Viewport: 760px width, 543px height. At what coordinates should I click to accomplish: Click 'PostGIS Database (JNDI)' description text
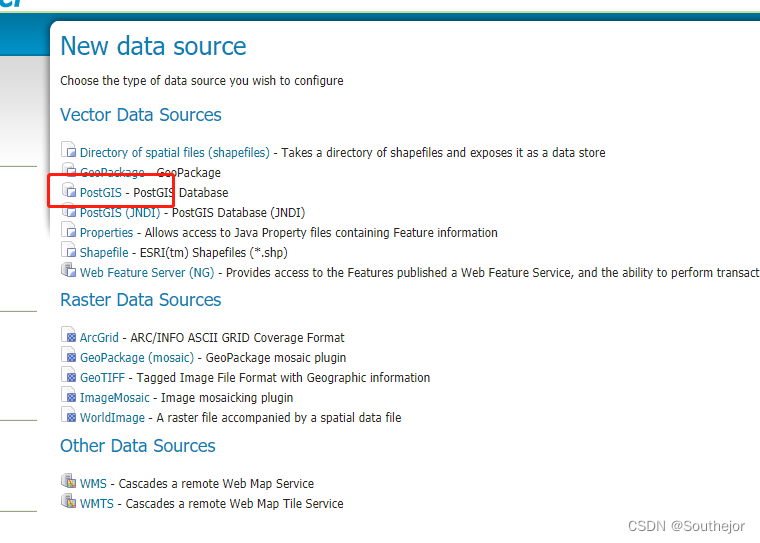point(238,213)
